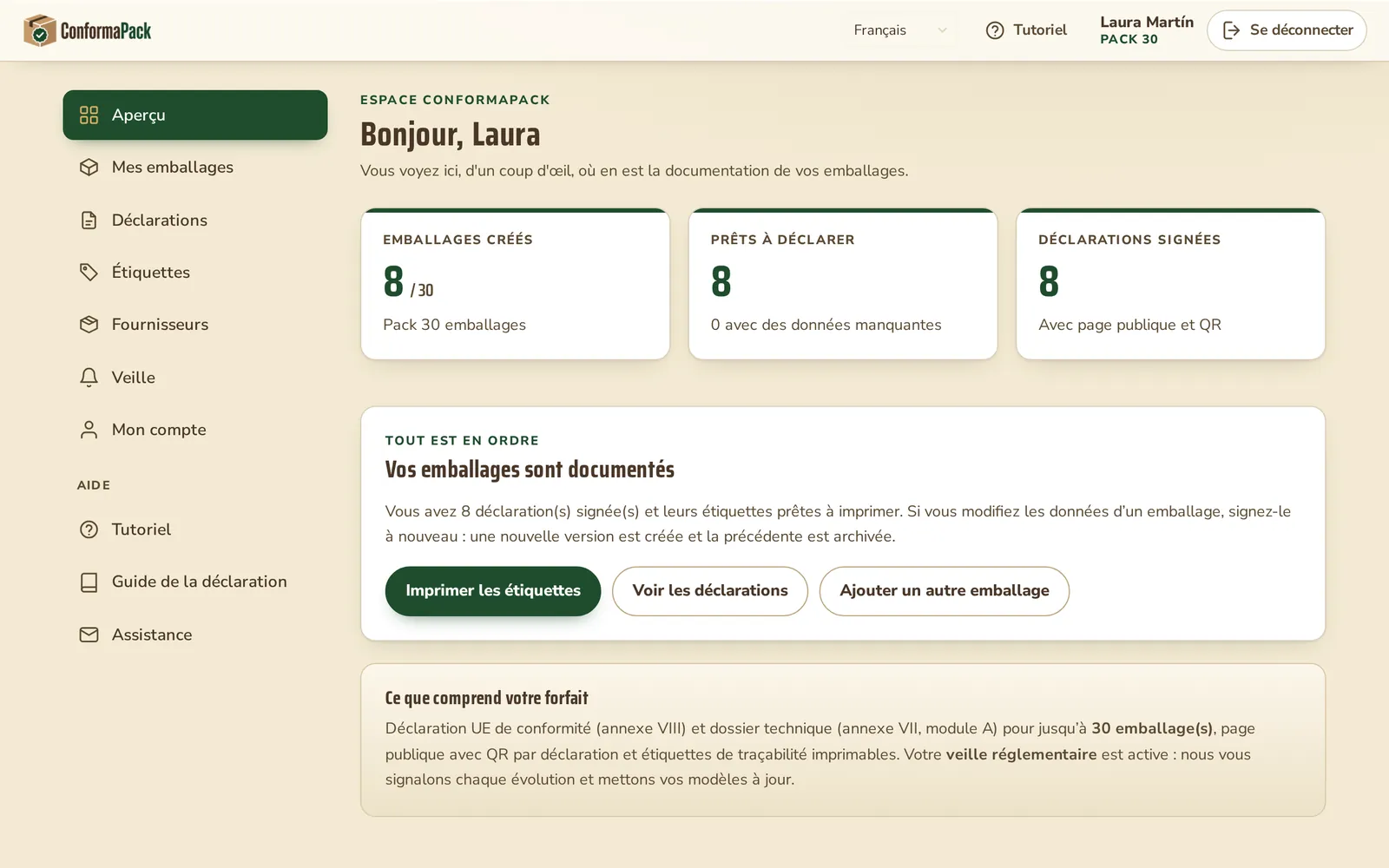Click the header Tutoriel question mark icon
The image size is (1389, 868).
995,30
